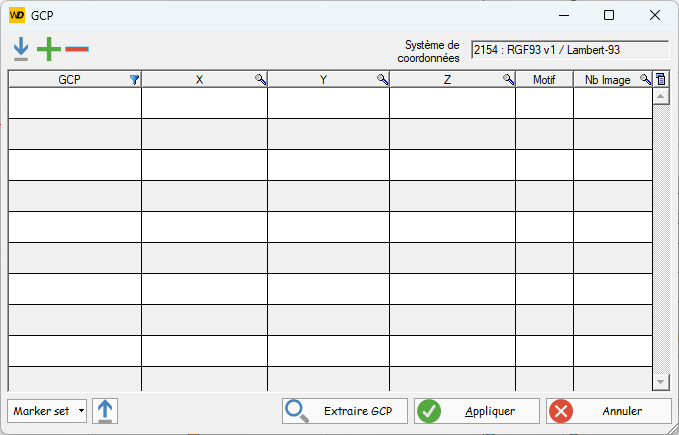Click the filter icon in GCP column
Viewport: 679px width, 435px height.
point(135,79)
